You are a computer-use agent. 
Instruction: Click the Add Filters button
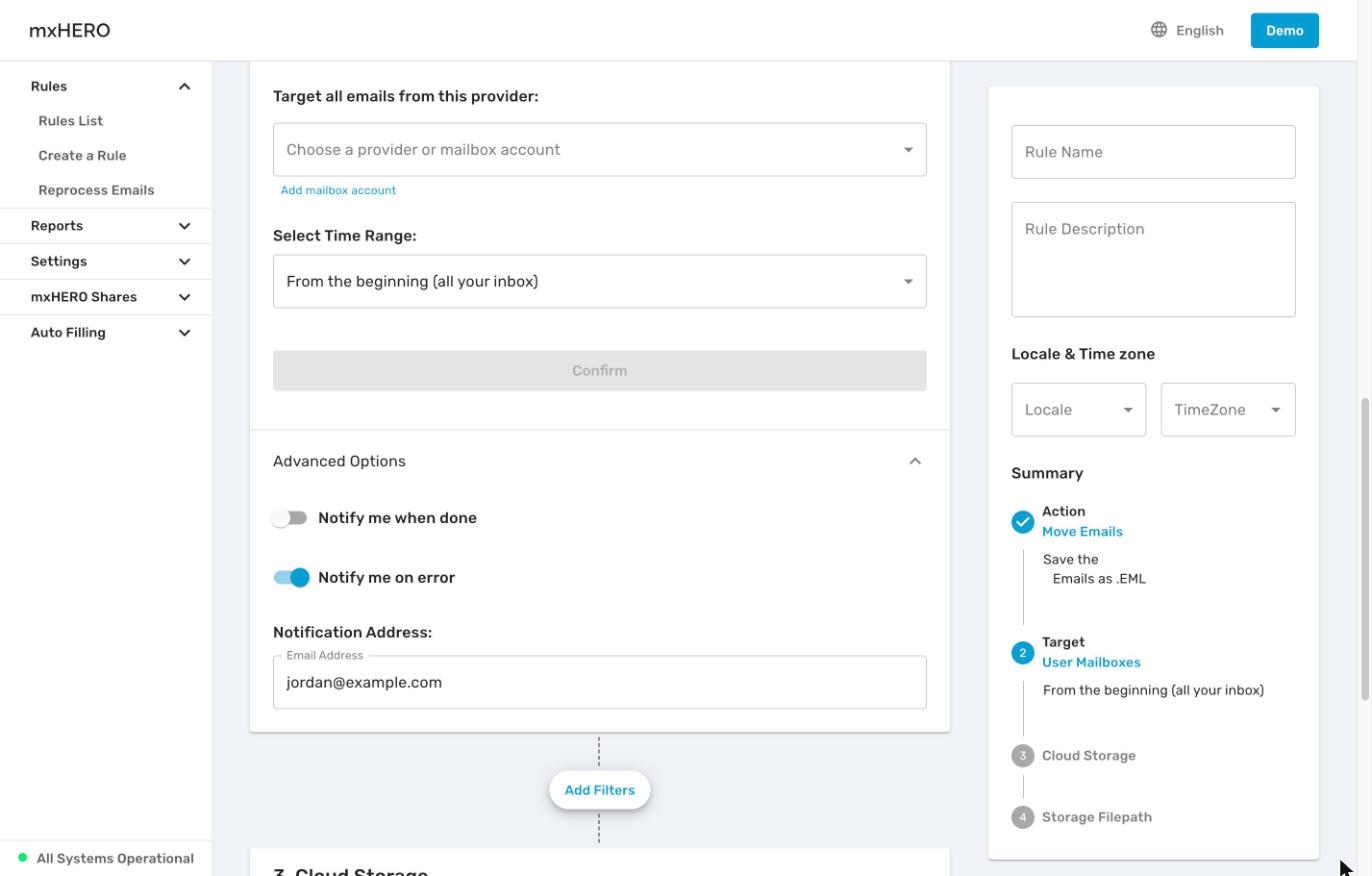(600, 790)
